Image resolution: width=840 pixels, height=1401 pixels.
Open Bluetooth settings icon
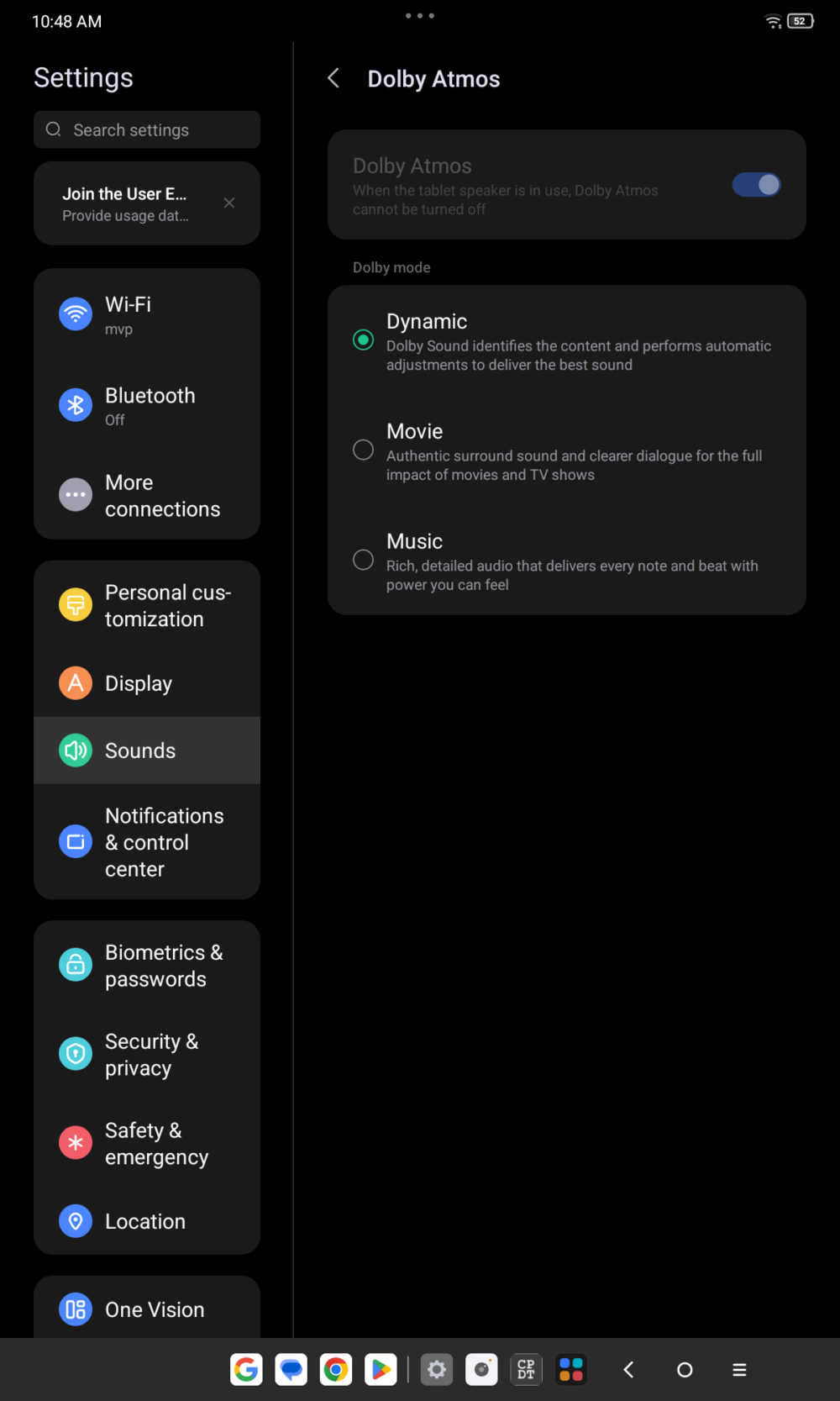(x=76, y=405)
